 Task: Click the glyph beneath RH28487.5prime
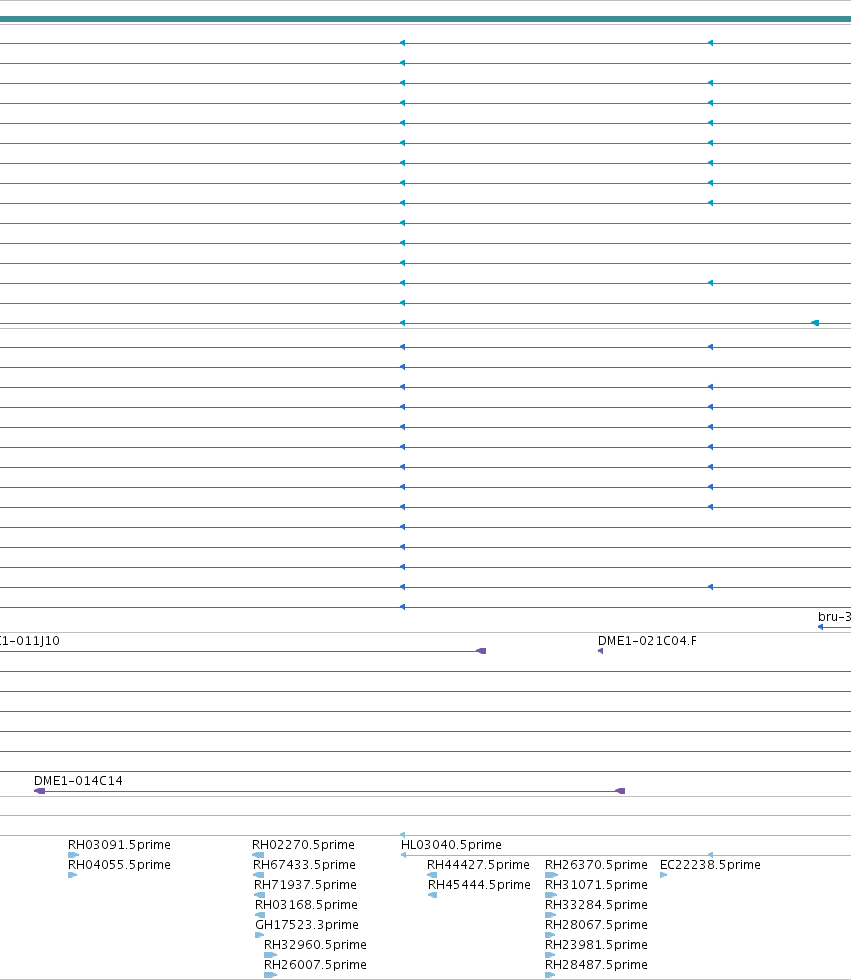point(550,975)
